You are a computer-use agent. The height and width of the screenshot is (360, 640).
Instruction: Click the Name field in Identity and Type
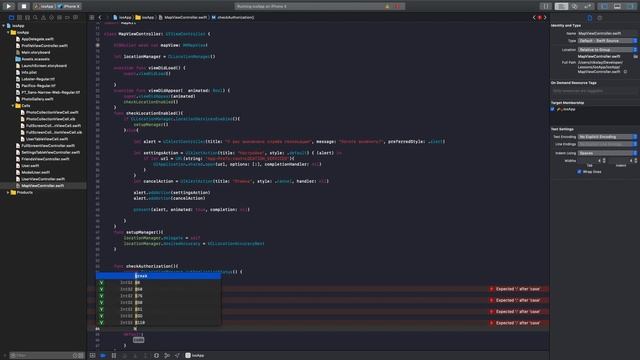(x=607, y=33)
